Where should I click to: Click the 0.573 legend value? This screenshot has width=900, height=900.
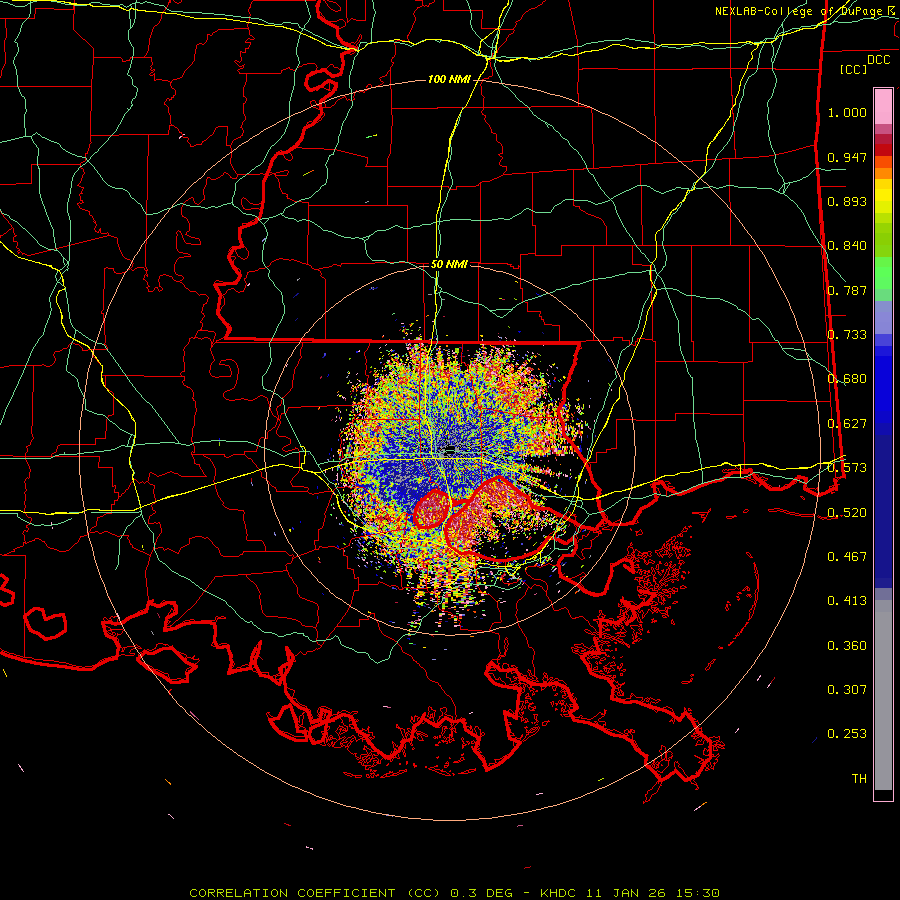(x=847, y=468)
